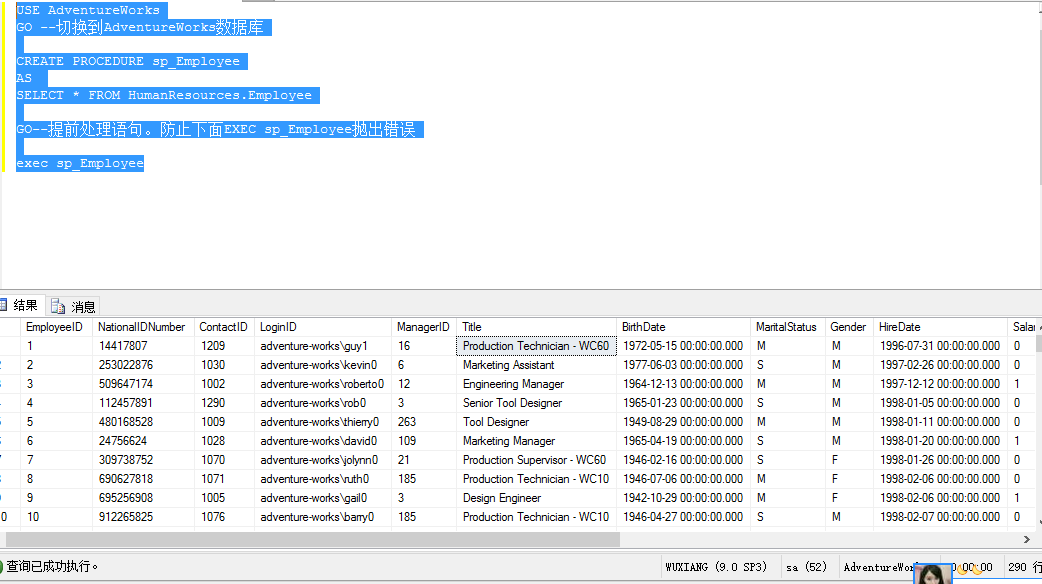Click login adventure-works\thierry0
Image resolution: width=1042 pixels, height=584 pixels.
click(x=323, y=422)
